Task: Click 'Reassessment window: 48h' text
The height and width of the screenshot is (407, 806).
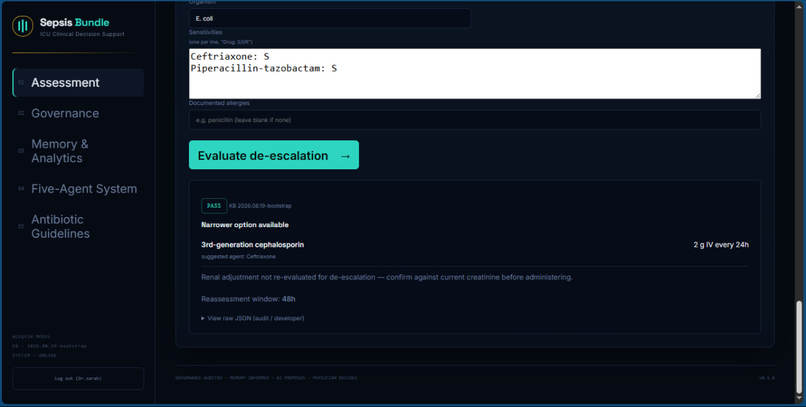Action: click(x=248, y=299)
